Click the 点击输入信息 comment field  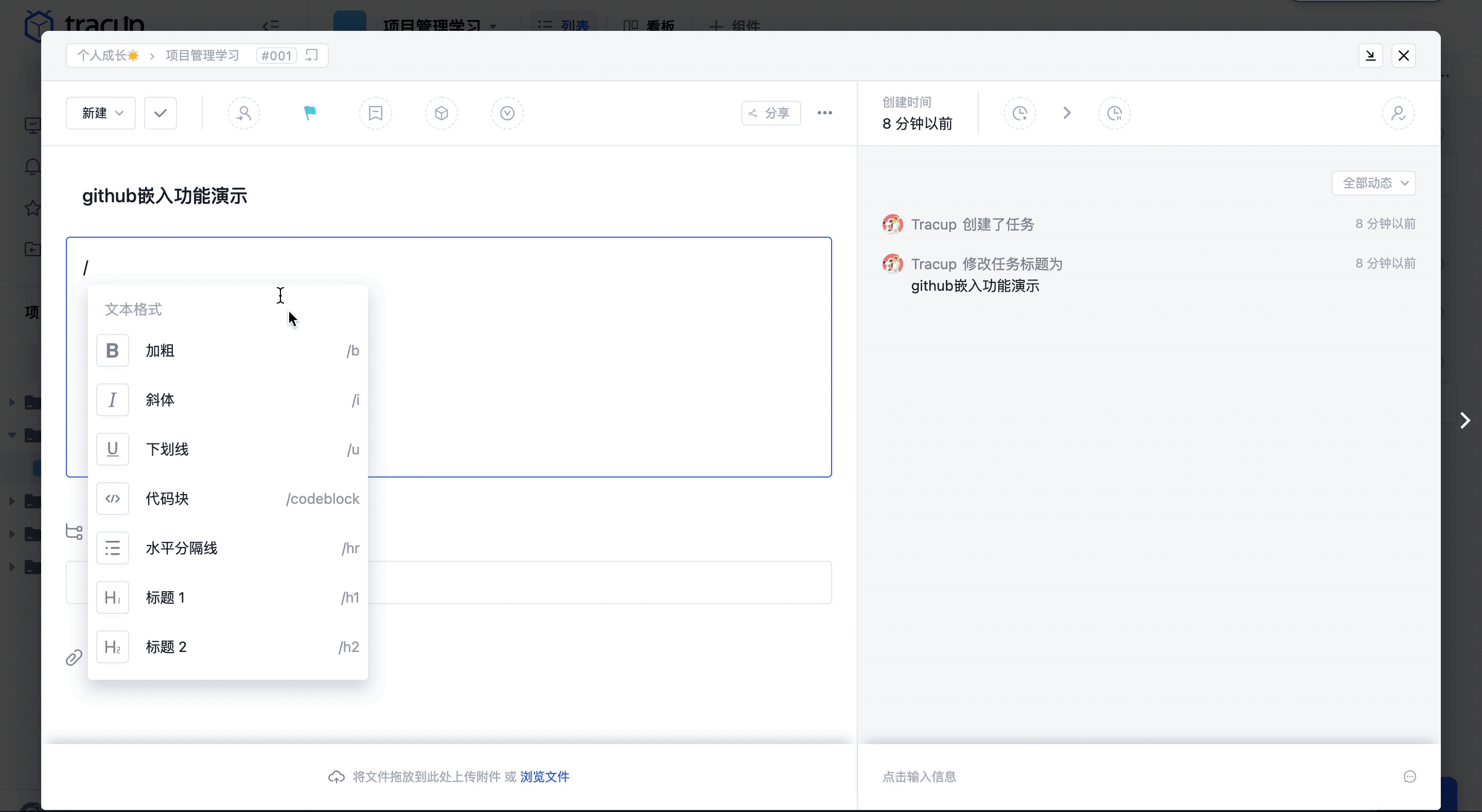[x=919, y=776]
